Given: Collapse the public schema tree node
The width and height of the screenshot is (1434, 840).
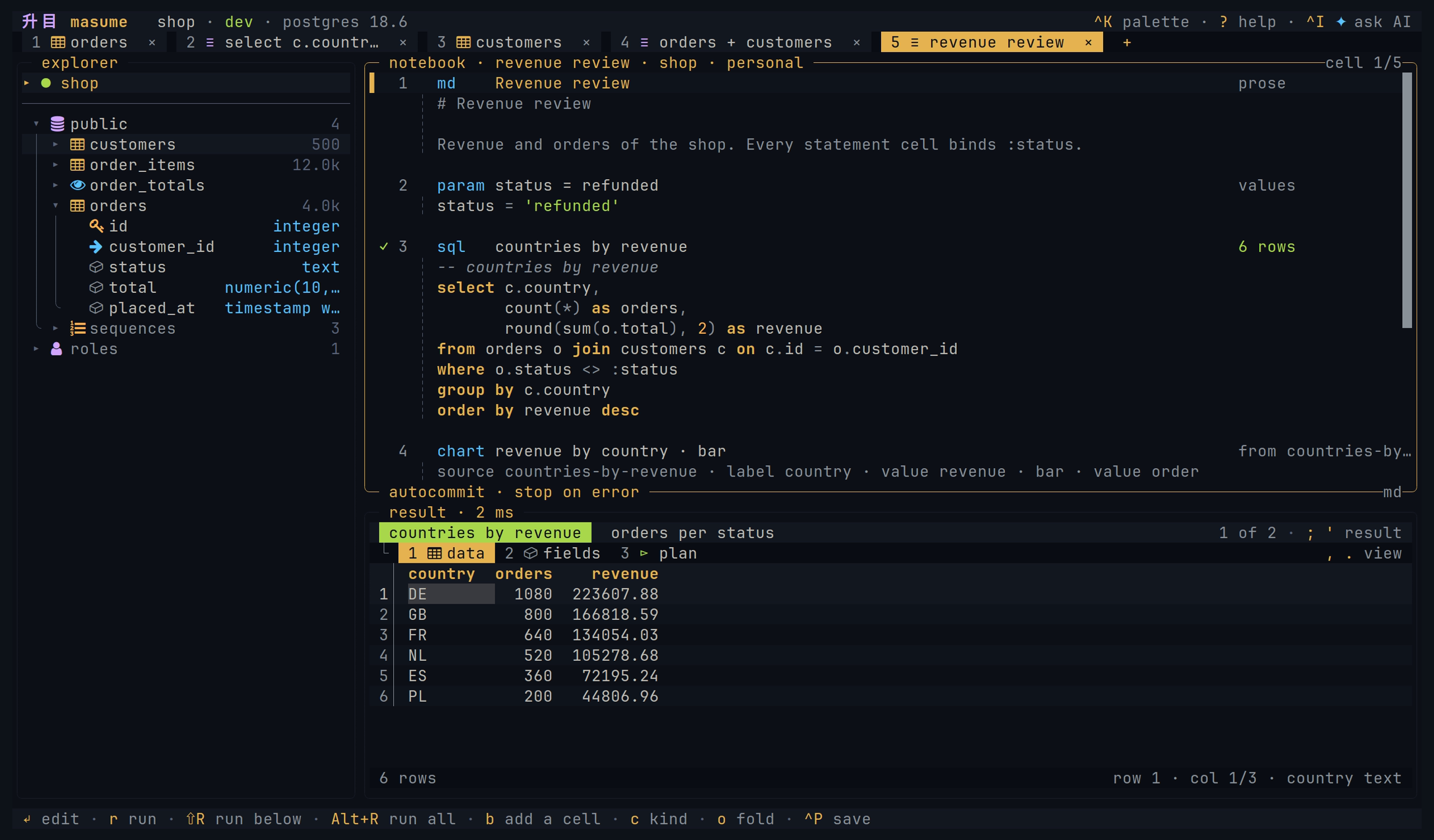Looking at the screenshot, I should [x=36, y=124].
